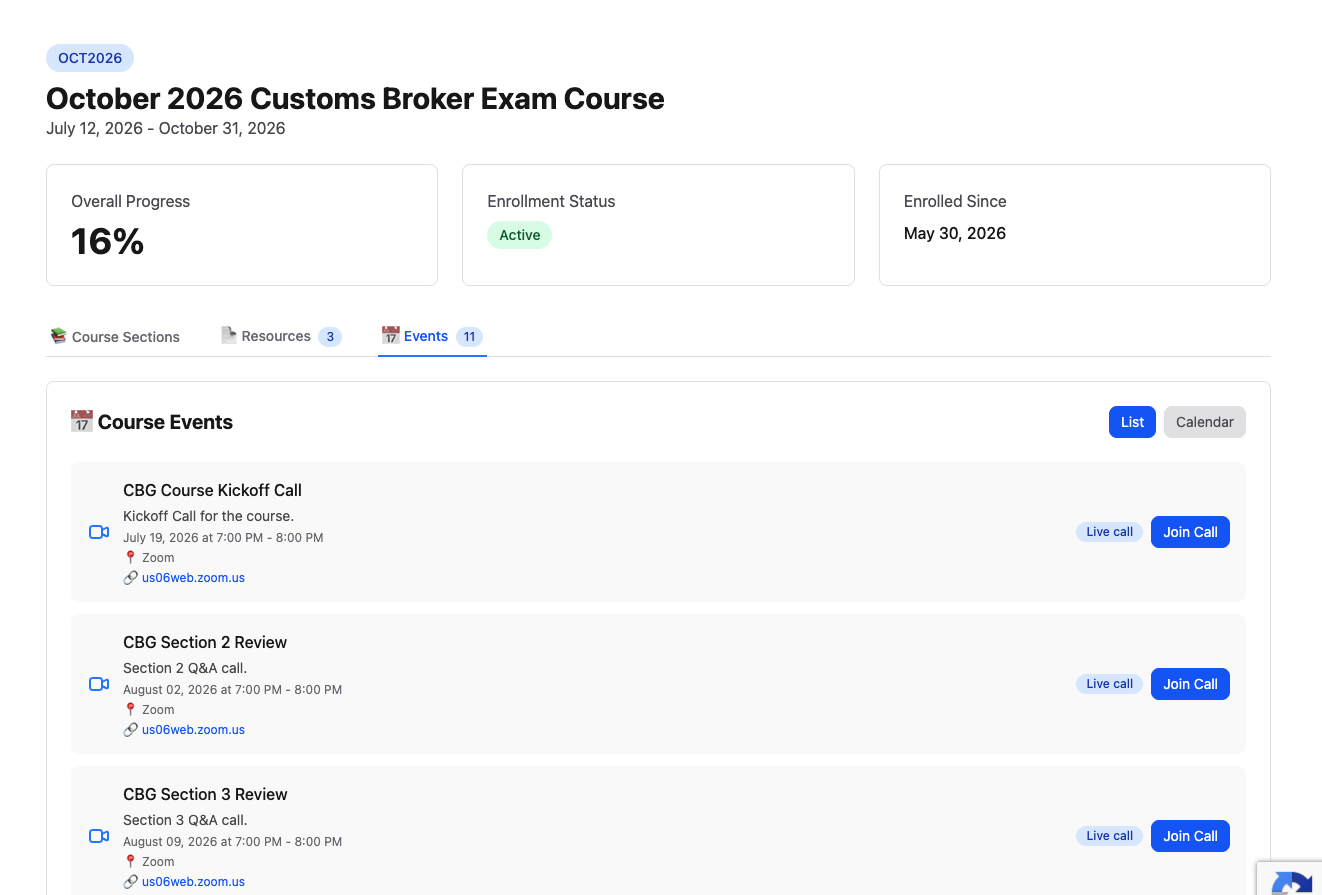Open us06web.zoom.us link under Section 3 Review
The image size is (1322, 895).
click(193, 882)
